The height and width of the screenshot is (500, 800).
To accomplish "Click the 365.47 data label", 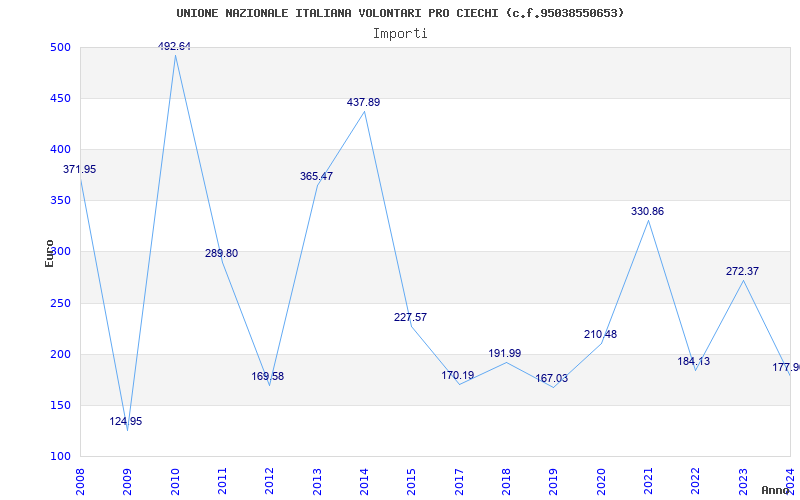I will point(316,176).
